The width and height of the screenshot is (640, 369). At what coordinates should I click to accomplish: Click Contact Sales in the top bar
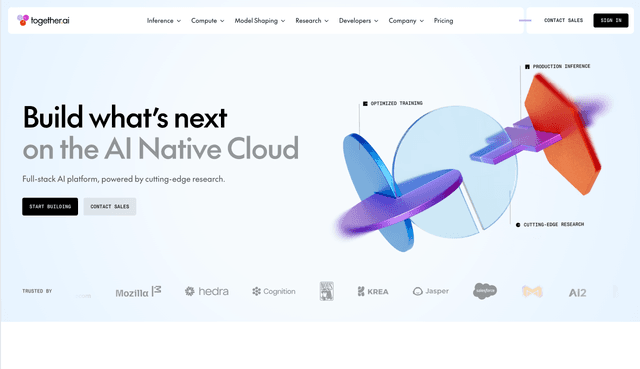tap(563, 20)
